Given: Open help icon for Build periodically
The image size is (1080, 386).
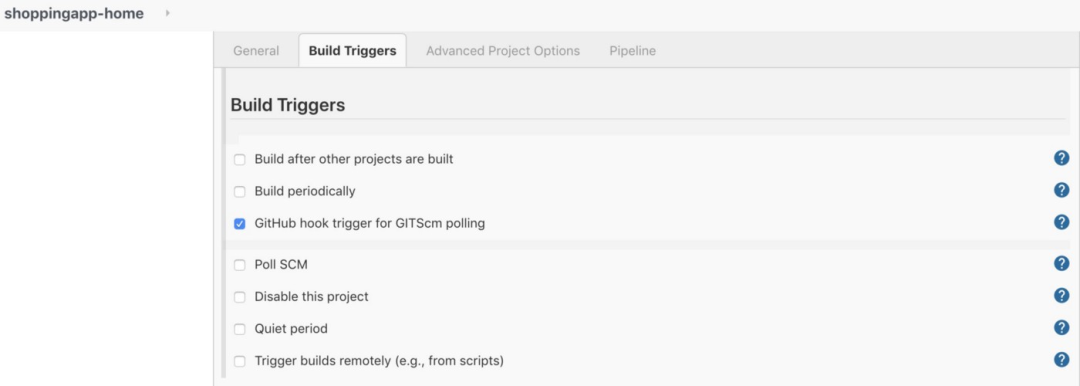Looking at the screenshot, I should point(1061,190).
